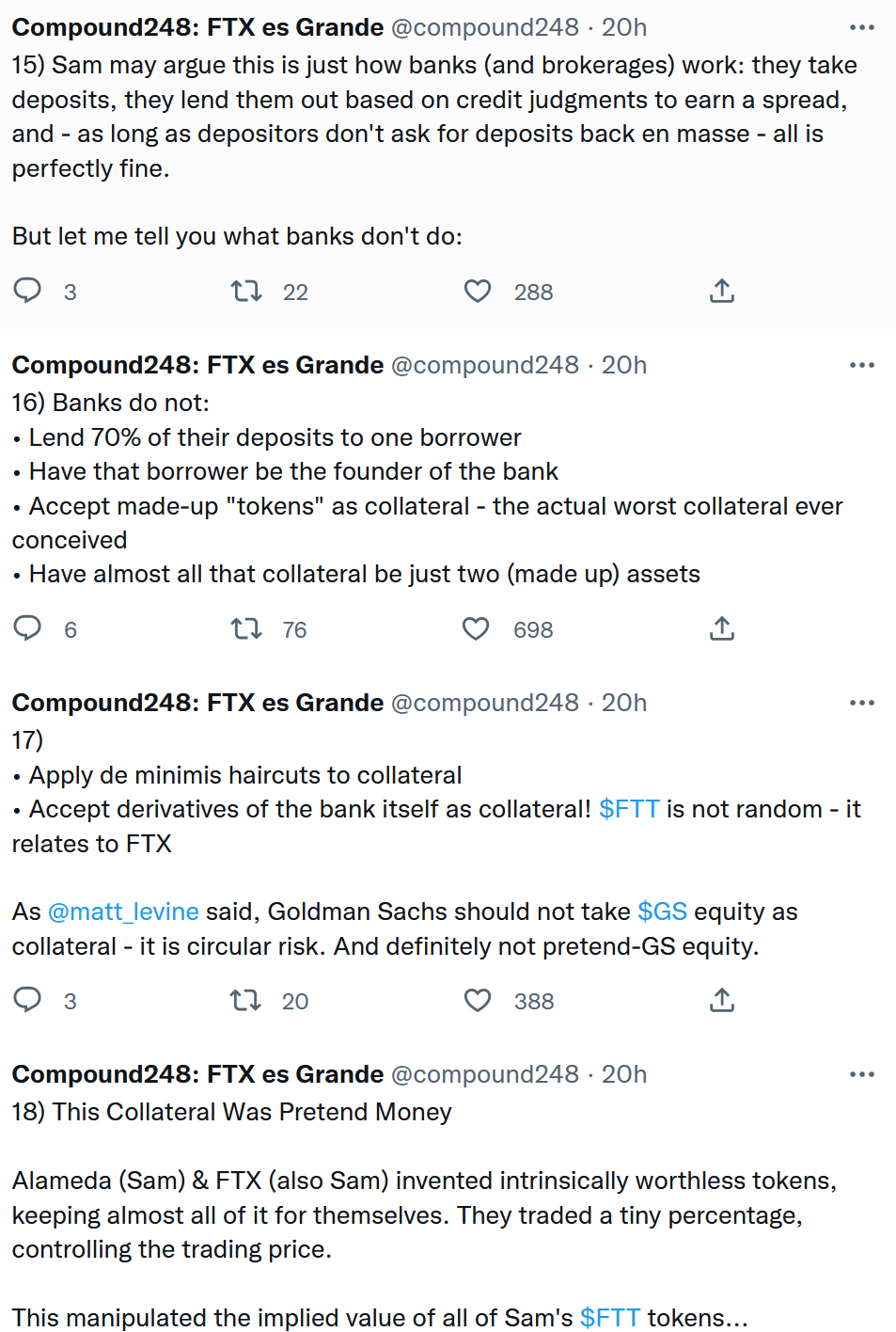Open more options on tweet 16
This screenshot has width=896, height=1332.
click(861, 365)
